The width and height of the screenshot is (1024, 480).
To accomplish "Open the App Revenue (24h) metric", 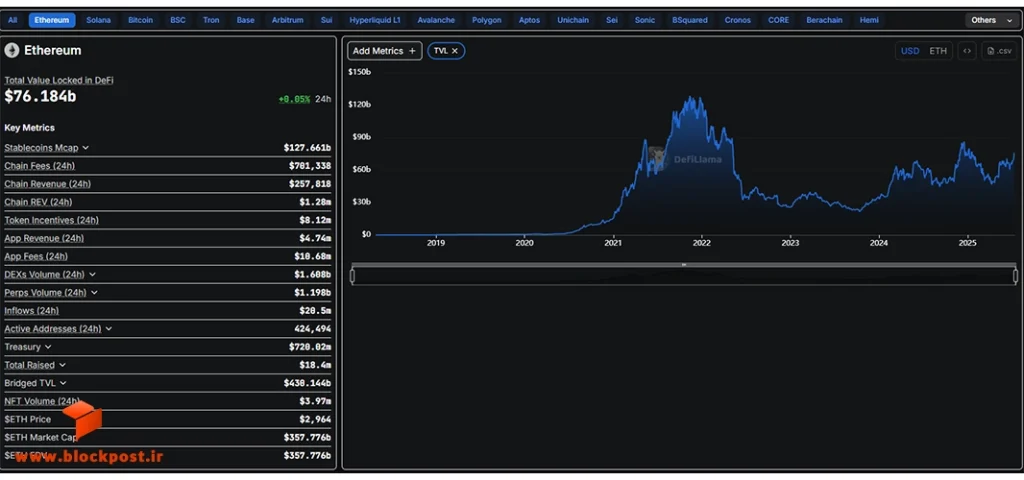I will [44, 238].
